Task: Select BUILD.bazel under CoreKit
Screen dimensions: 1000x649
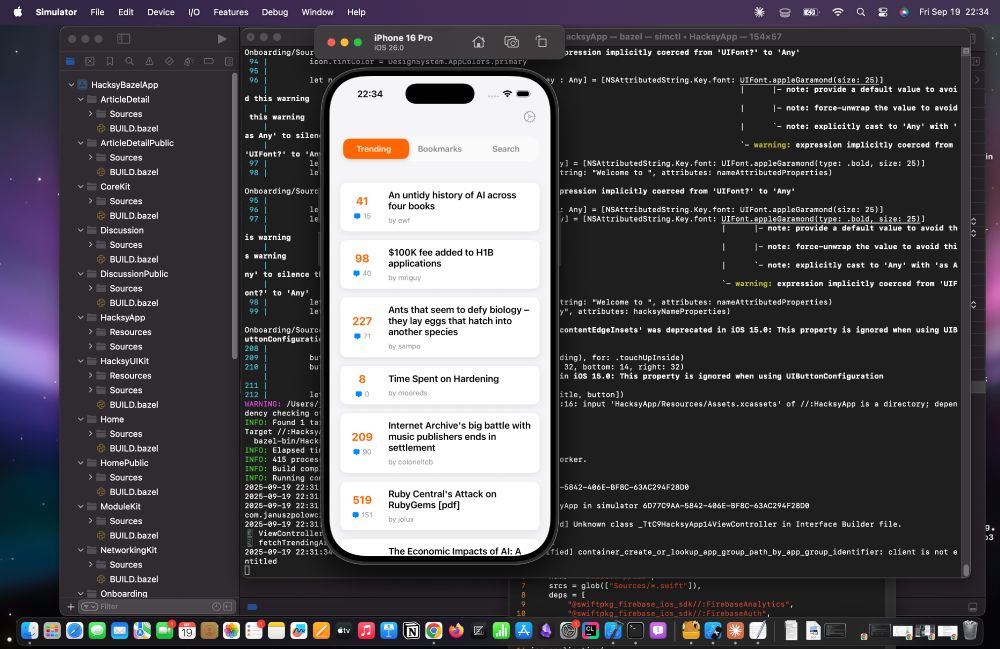Action: [x=133, y=215]
